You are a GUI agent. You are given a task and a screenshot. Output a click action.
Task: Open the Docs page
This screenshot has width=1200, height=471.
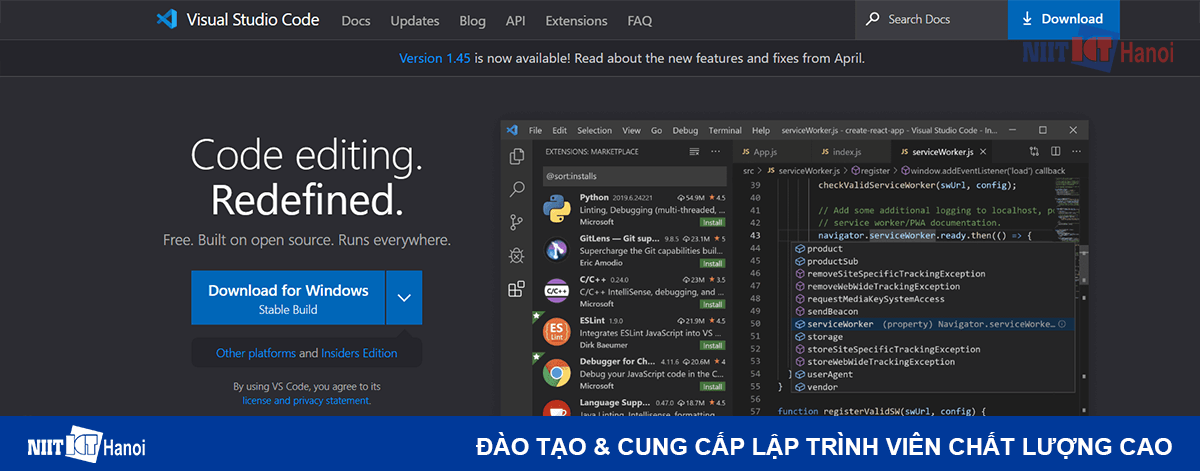[355, 20]
